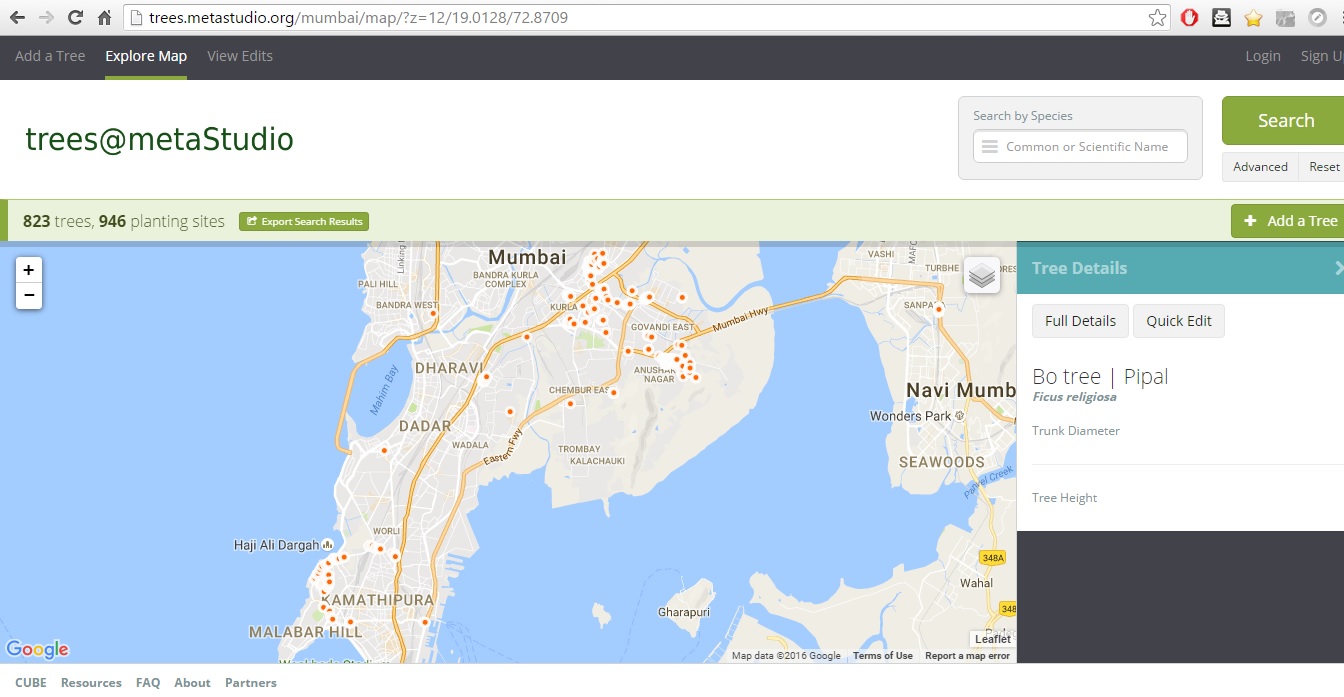
Task: Click the "Tree Height" label
Action: (x=1065, y=498)
